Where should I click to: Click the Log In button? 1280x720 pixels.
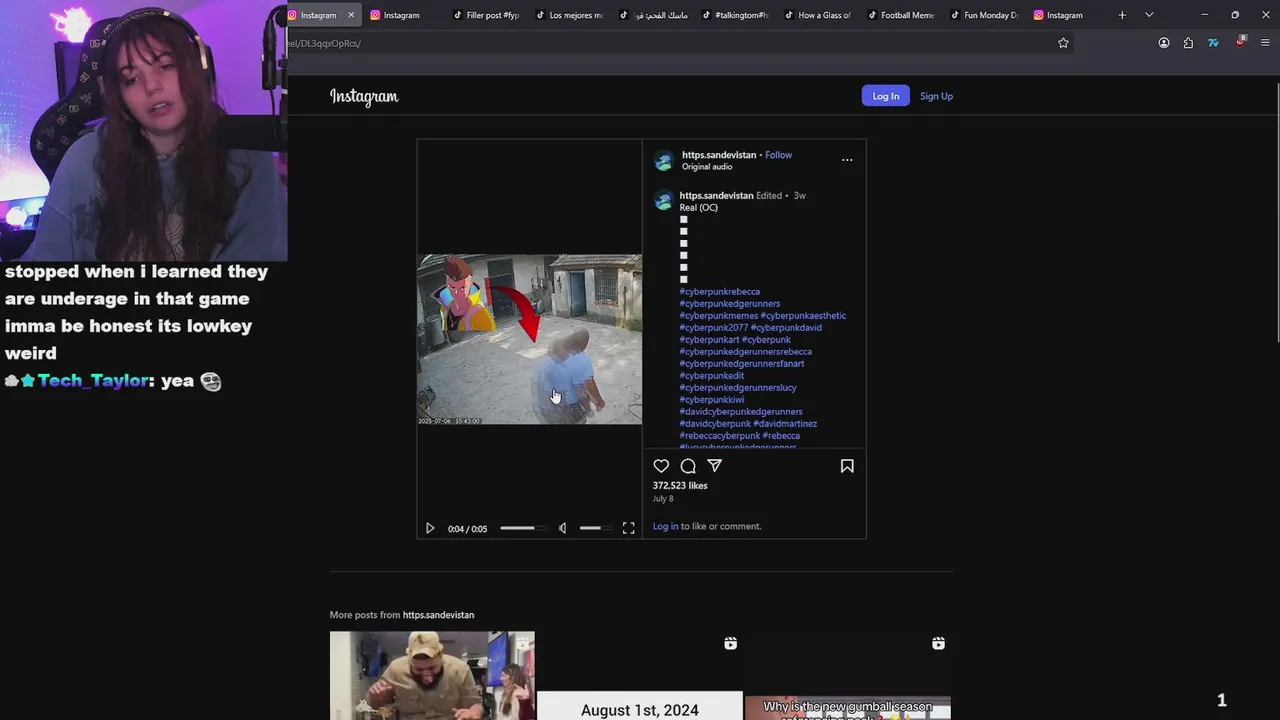coord(886,96)
